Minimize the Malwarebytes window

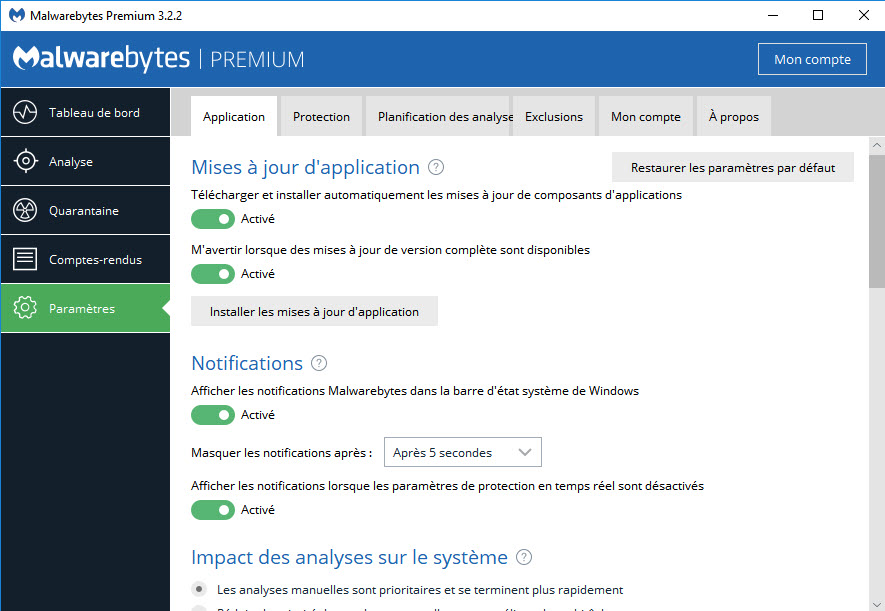[773, 15]
